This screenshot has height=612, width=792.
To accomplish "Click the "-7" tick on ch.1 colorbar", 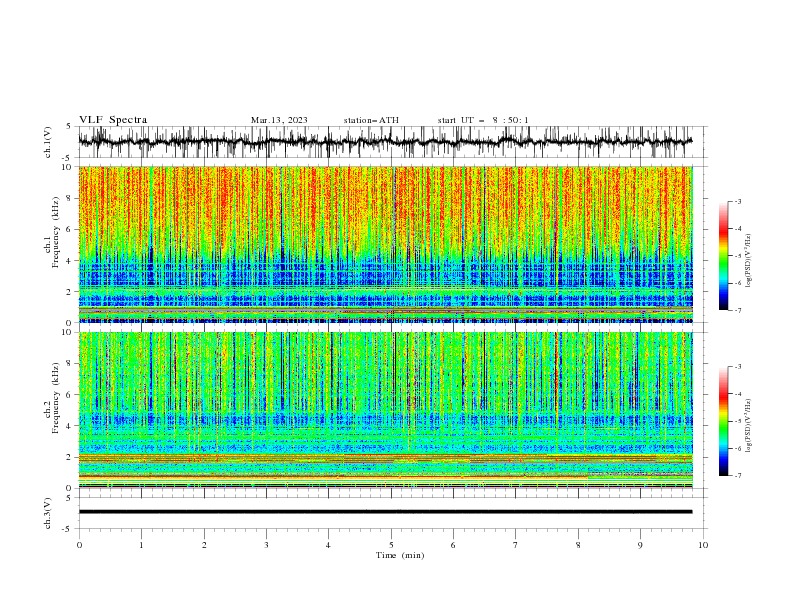I will point(737,310).
